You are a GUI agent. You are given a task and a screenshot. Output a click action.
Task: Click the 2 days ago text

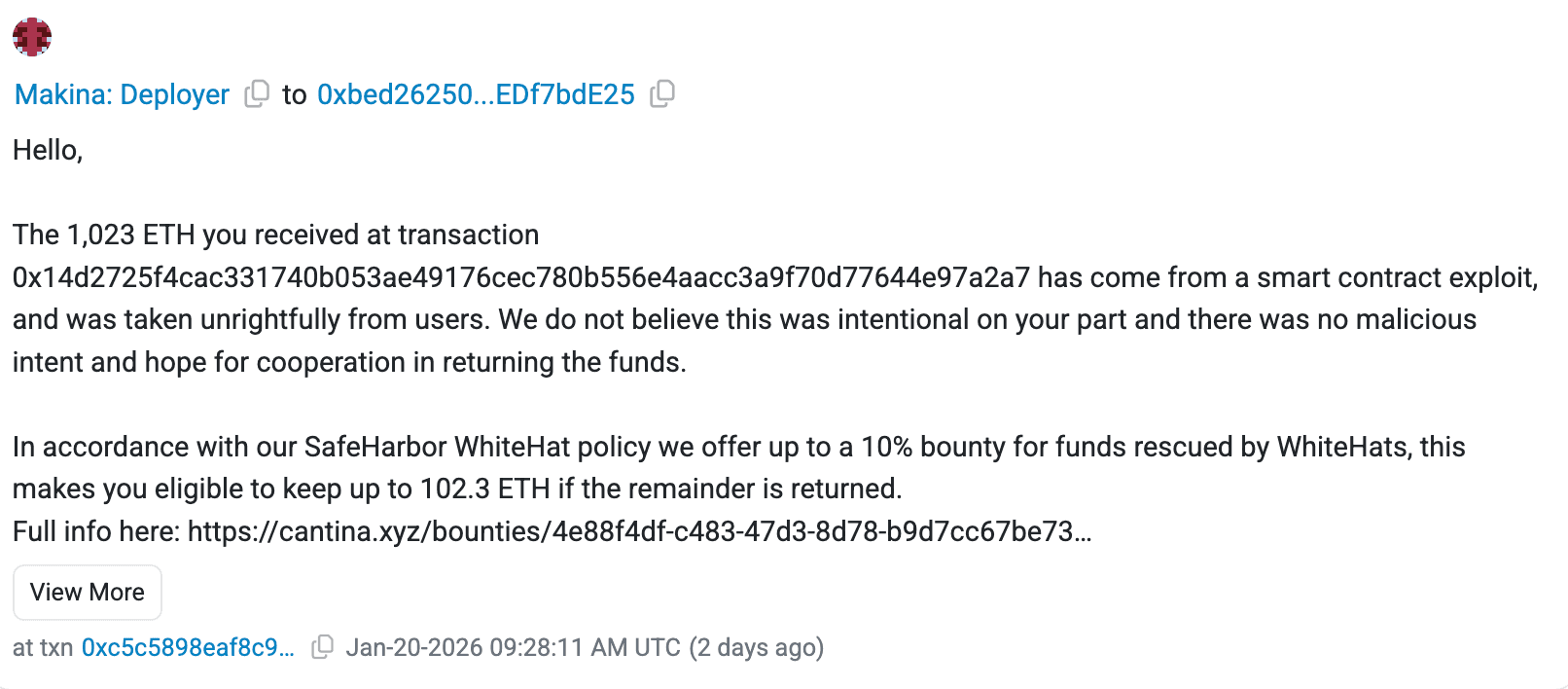point(757,646)
